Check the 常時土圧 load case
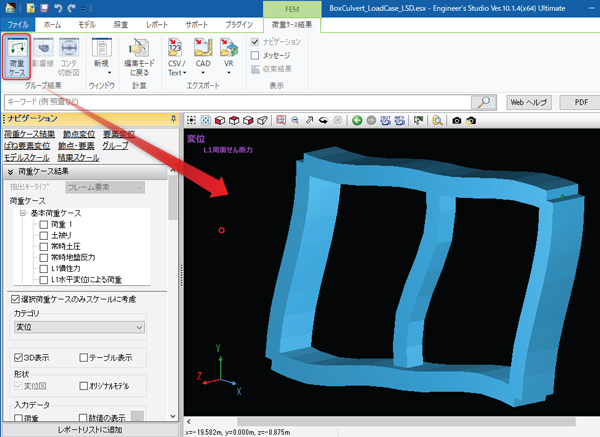Image resolution: width=600 pixels, height=437 pixels. pyautogui.click(x=44, y=246)
